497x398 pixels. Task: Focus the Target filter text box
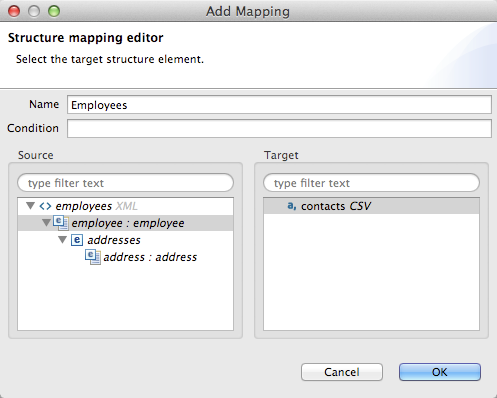point(371,183)
